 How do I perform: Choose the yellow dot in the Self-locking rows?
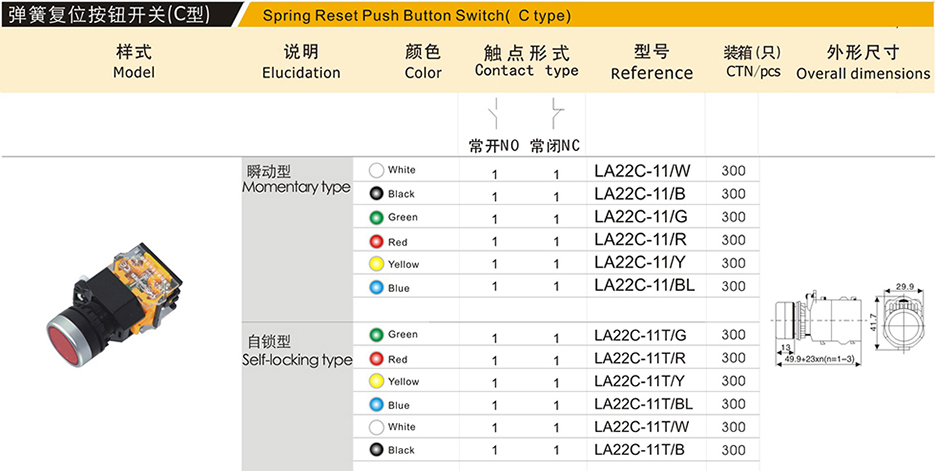[376, 382]
